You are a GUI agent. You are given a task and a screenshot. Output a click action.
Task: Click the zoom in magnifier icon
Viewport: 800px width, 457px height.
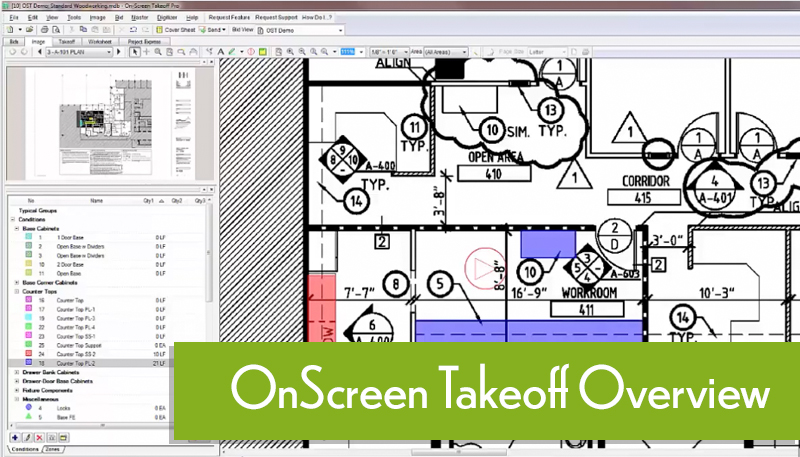click(290, 52)
